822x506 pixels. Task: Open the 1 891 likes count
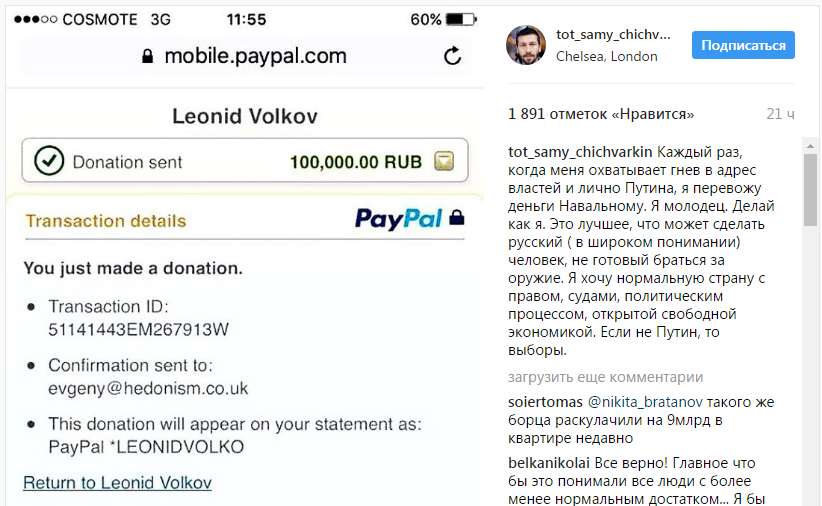pos(601,114)
